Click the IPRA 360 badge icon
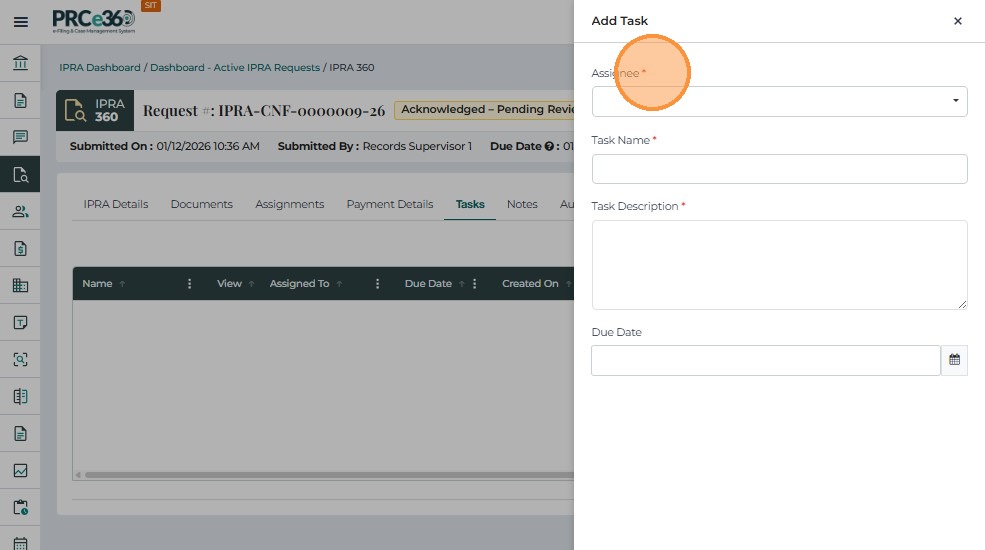Viewport: 985px width, 550px height. [95, 111]
